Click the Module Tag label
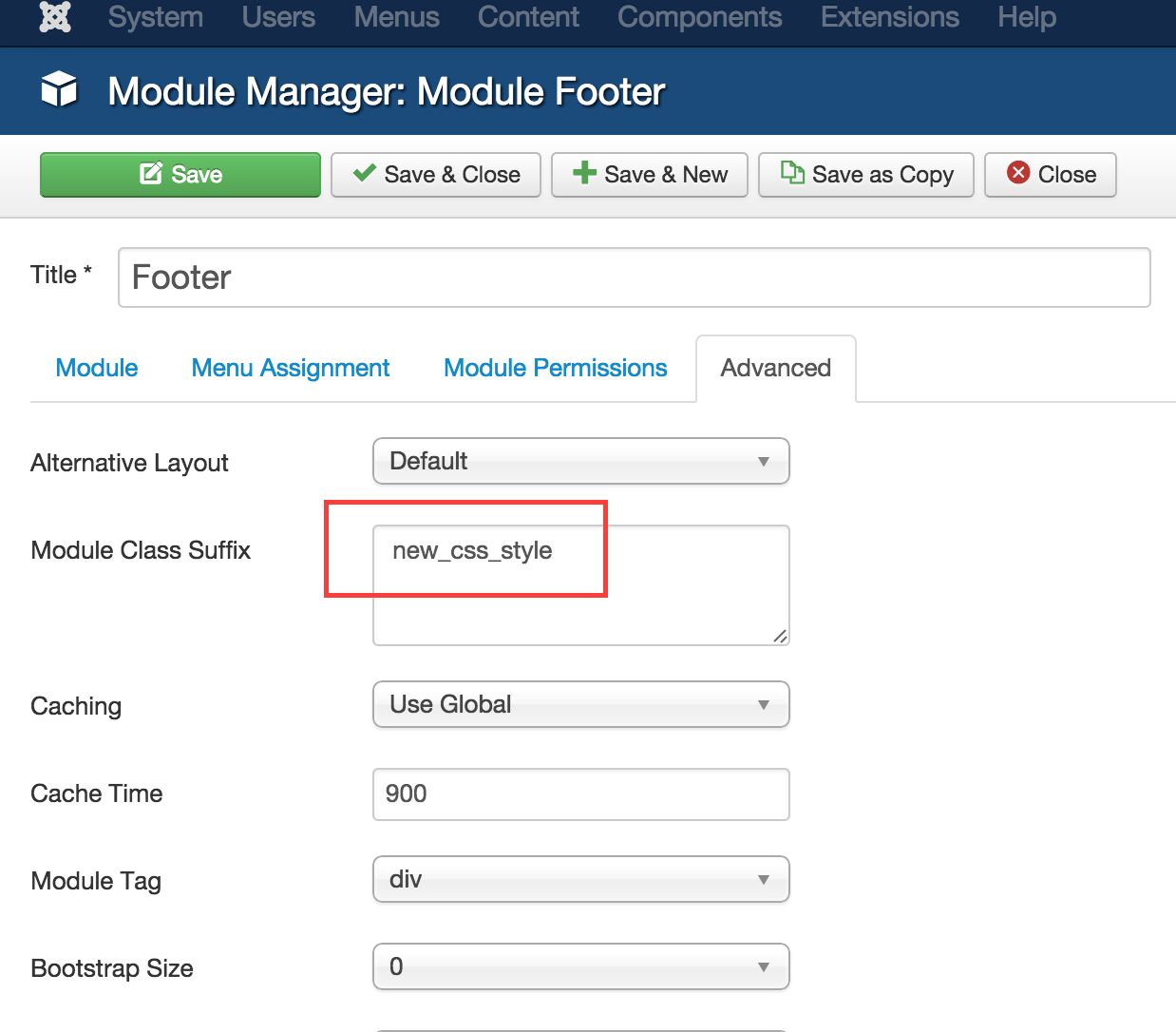The width and height of the screenshot is (1176, 1032). [x=96, y=881]
